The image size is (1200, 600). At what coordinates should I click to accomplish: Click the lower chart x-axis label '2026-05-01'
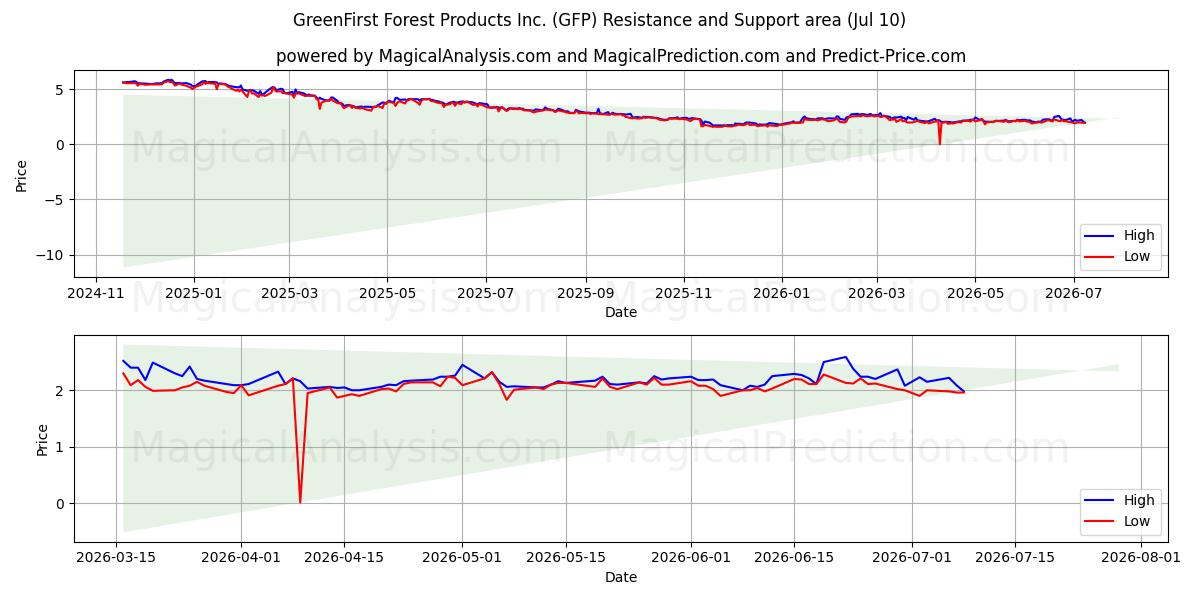point(462,559)
